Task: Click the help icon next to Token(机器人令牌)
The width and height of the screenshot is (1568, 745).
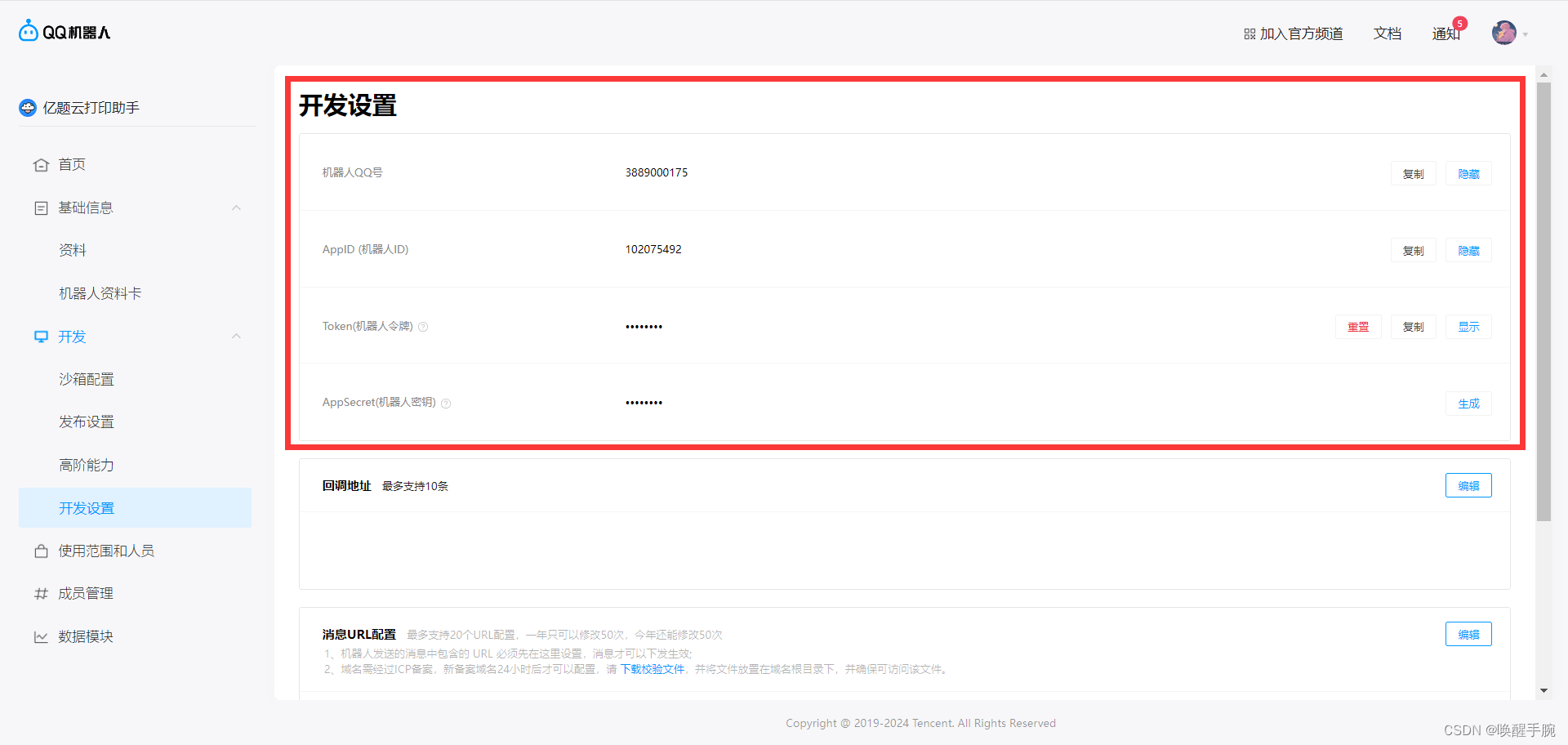Action: (x=423, y=327)
